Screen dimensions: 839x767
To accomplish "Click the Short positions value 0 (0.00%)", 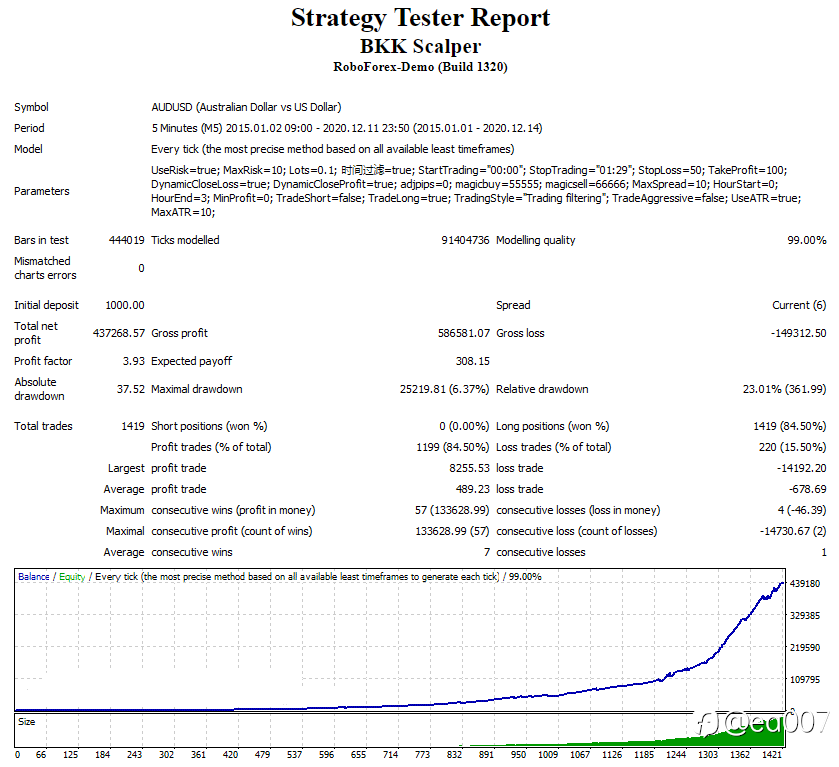I will pos(464,426).
